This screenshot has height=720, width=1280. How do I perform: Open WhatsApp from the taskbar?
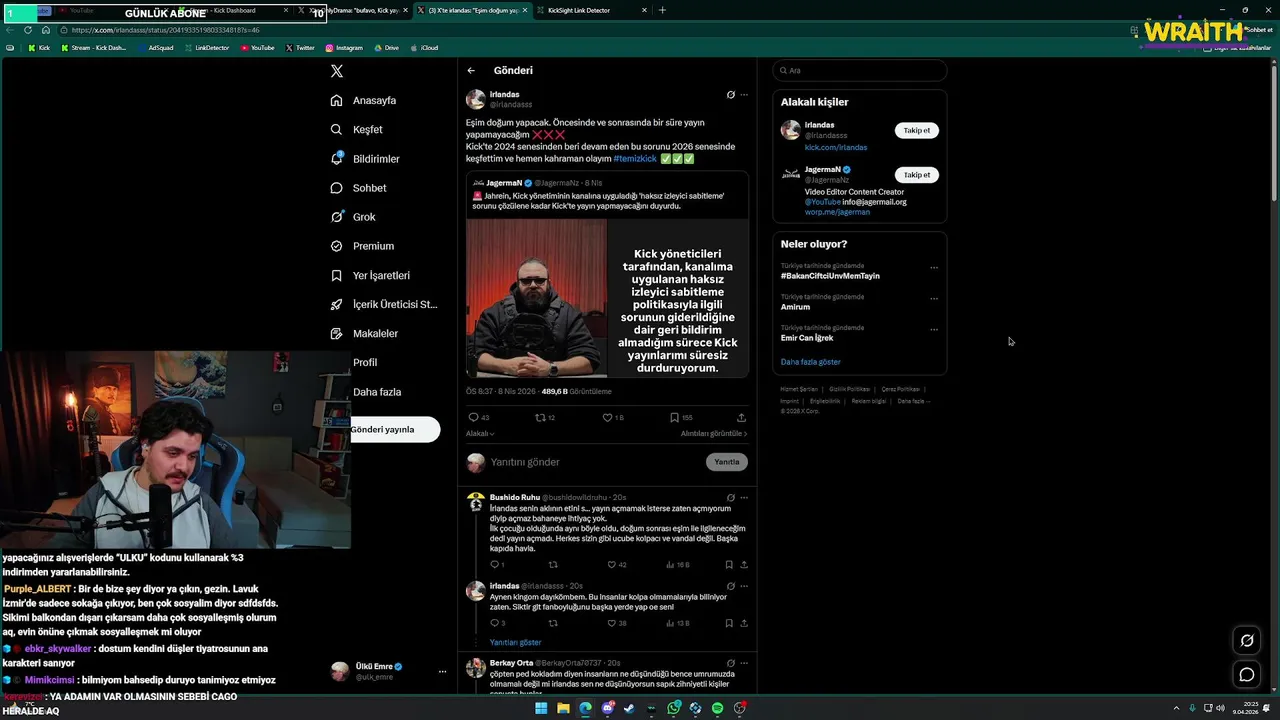[674, 708]
